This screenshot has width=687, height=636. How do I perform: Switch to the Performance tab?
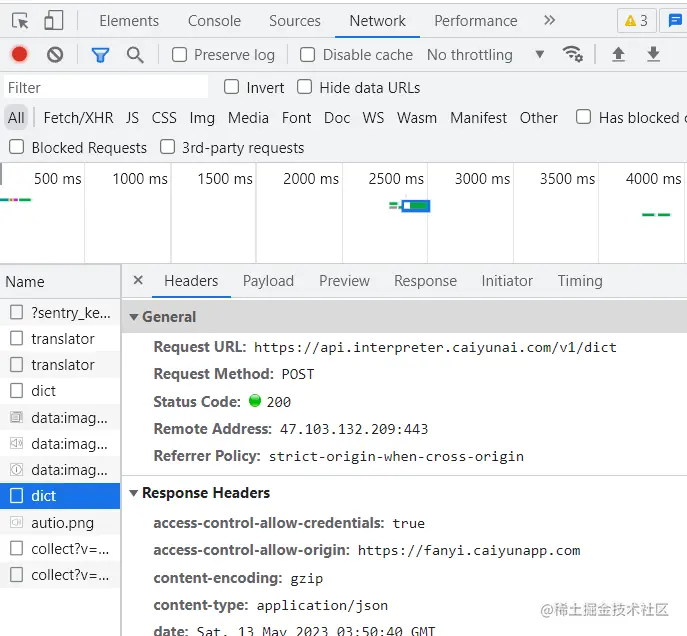point(476,21)
